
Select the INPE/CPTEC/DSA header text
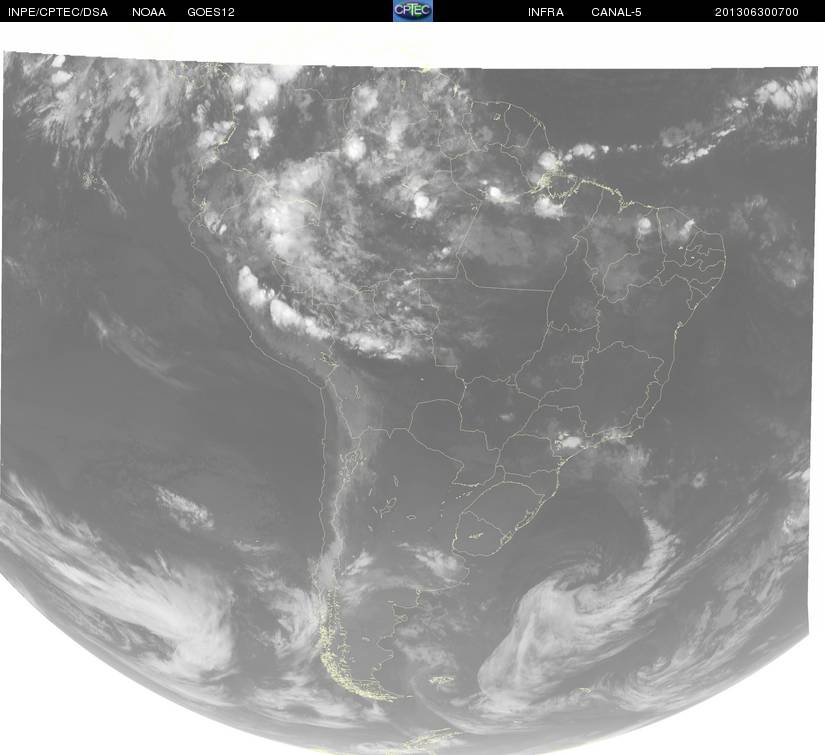click(58, 12)
